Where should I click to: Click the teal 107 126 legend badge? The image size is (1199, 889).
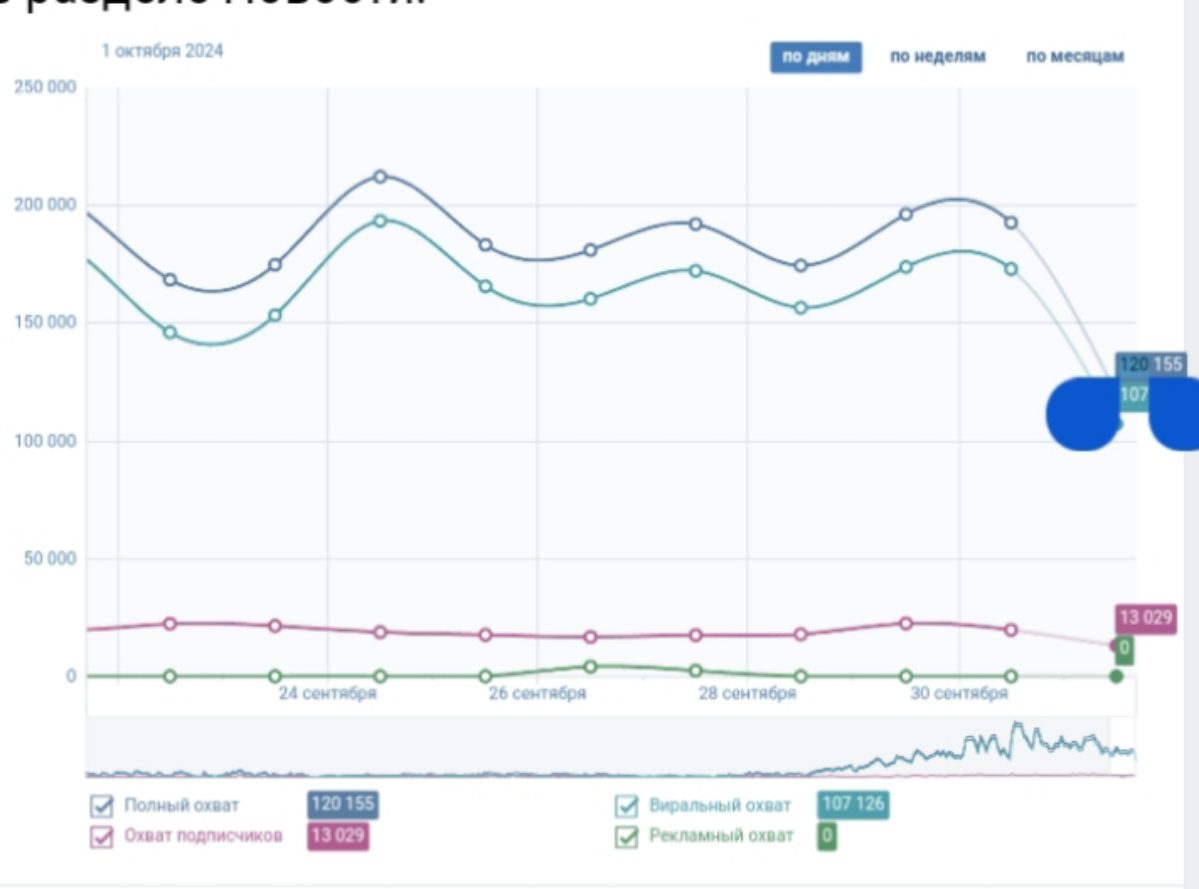[853, 804]
